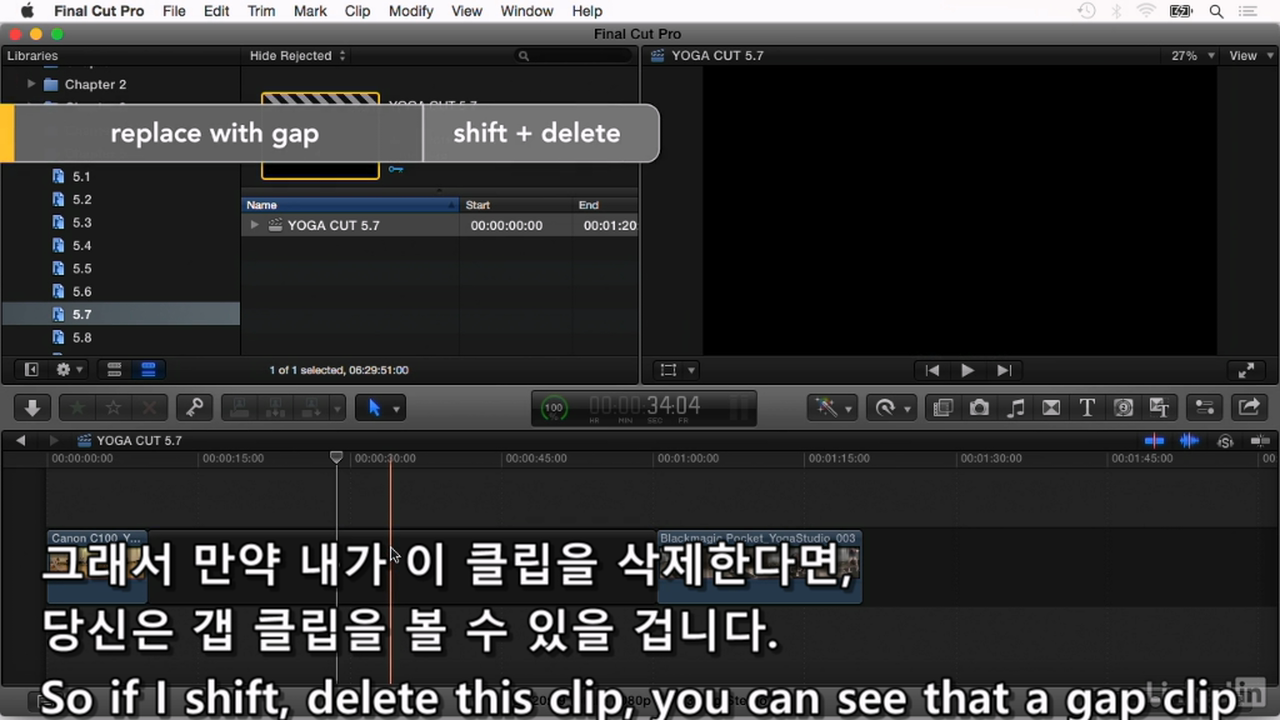Image resolution: width=1280 pixels, height=720 pixels.
Task: Open the edit options dropdown arrow
Action: coord(338,408)
